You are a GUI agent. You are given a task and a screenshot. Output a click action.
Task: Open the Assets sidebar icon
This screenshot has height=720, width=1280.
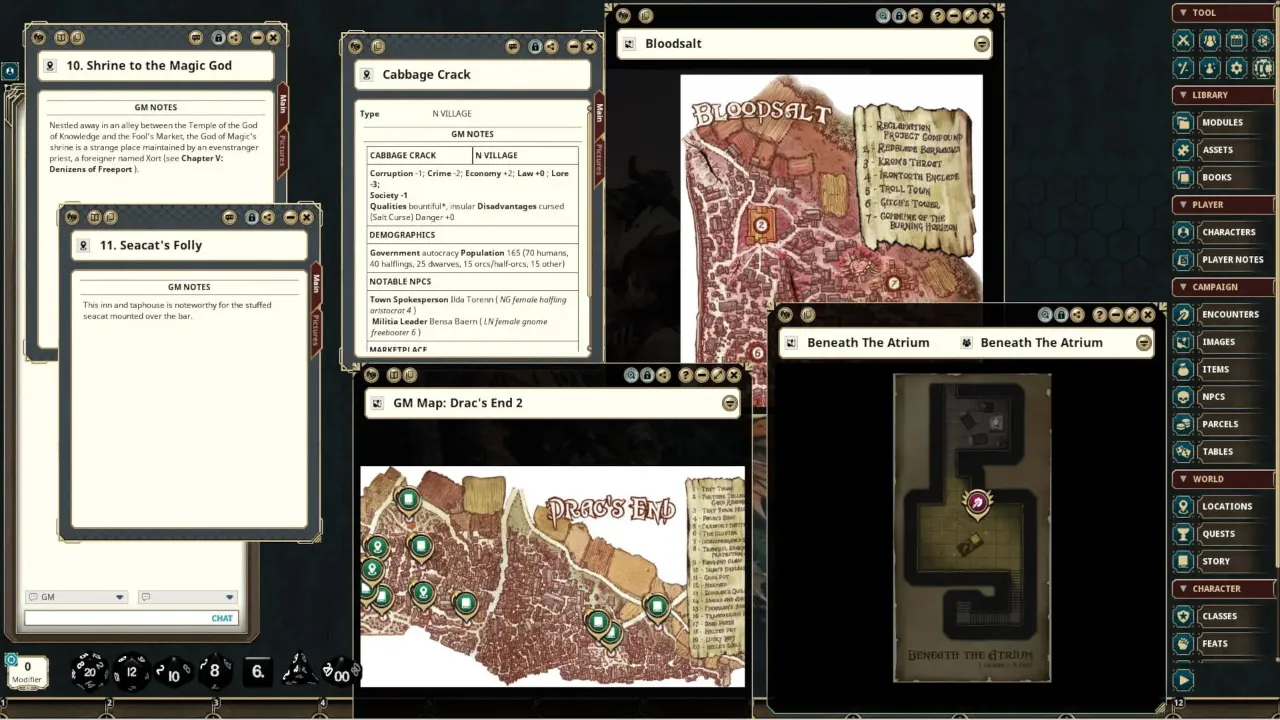point(1184,150)
